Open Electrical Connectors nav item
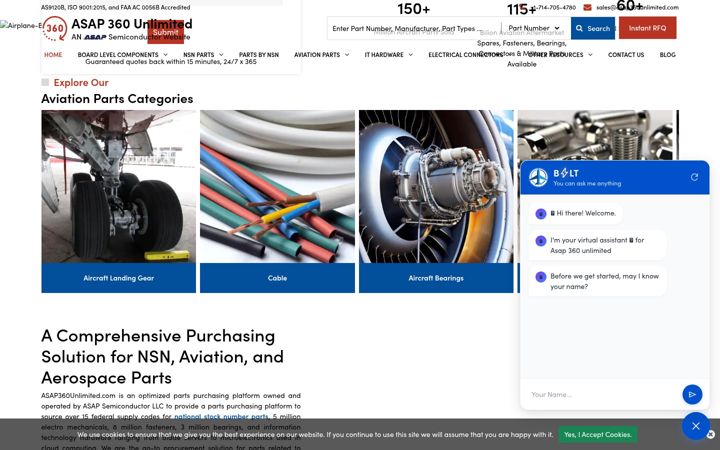 click(x=466, y=55)
